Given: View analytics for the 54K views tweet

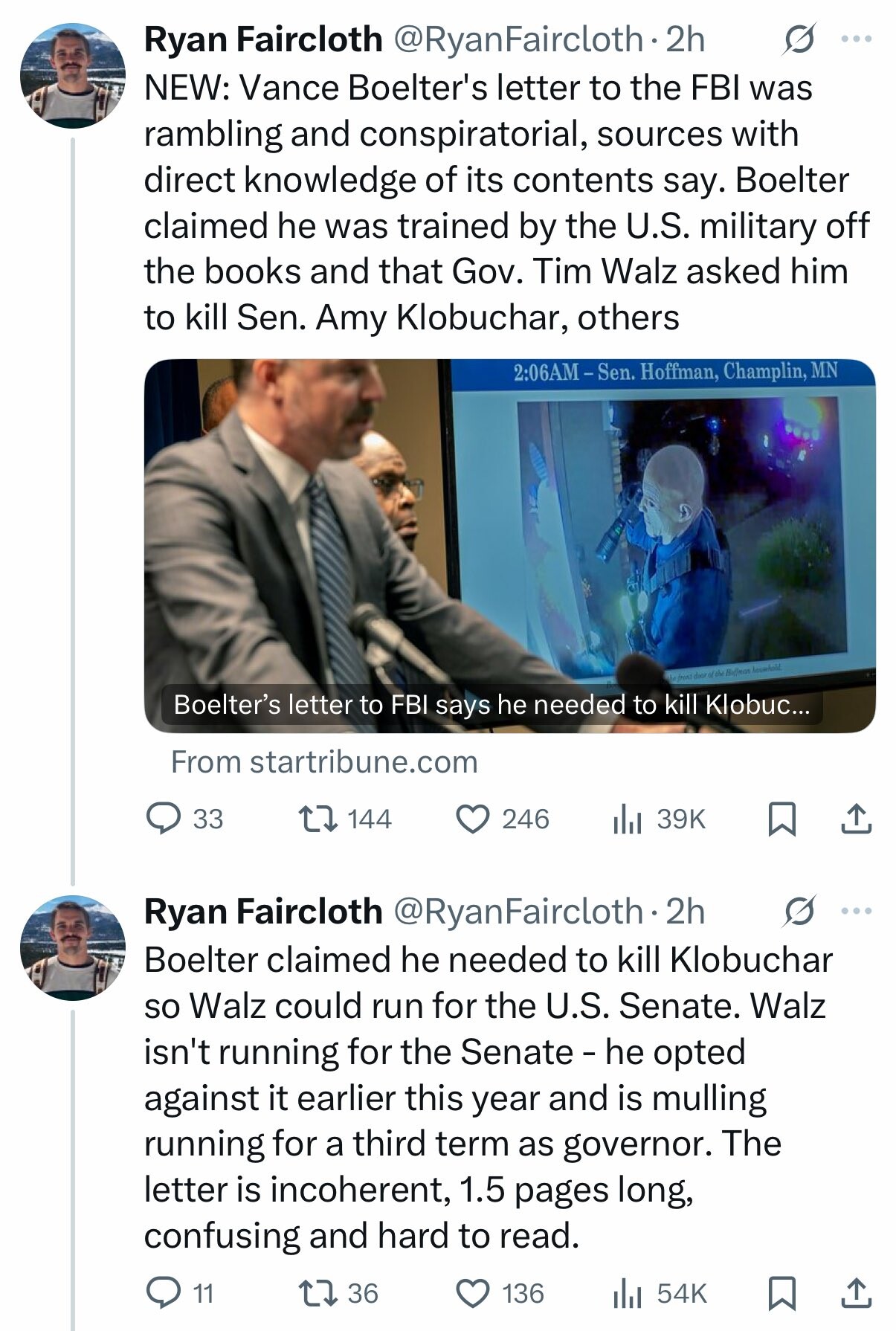Looking at the screenshot, I should click(x=659, y=1293).
